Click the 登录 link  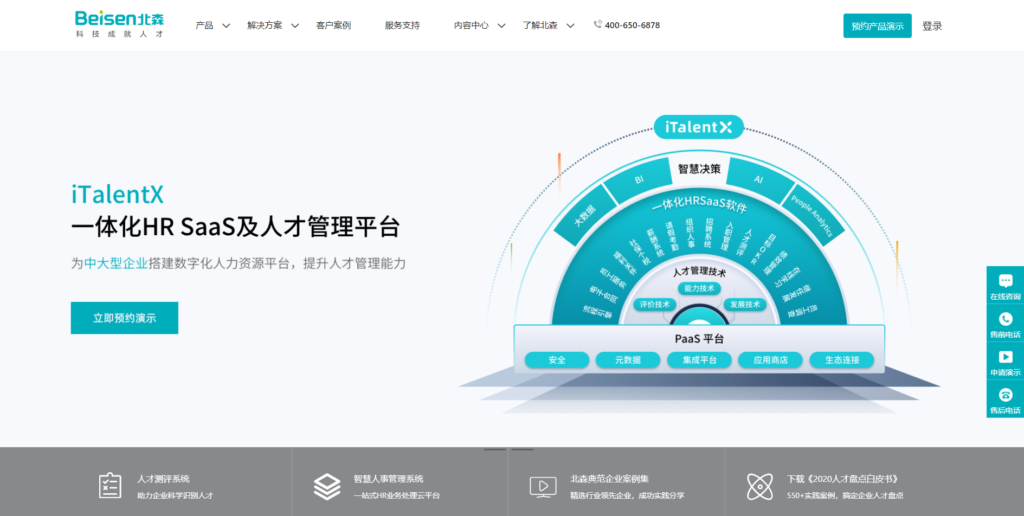[932, 26]
